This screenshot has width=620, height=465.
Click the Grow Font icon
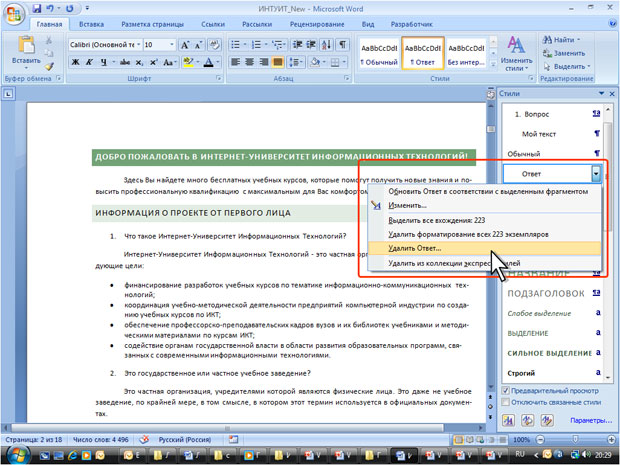(x=185, y=45)
